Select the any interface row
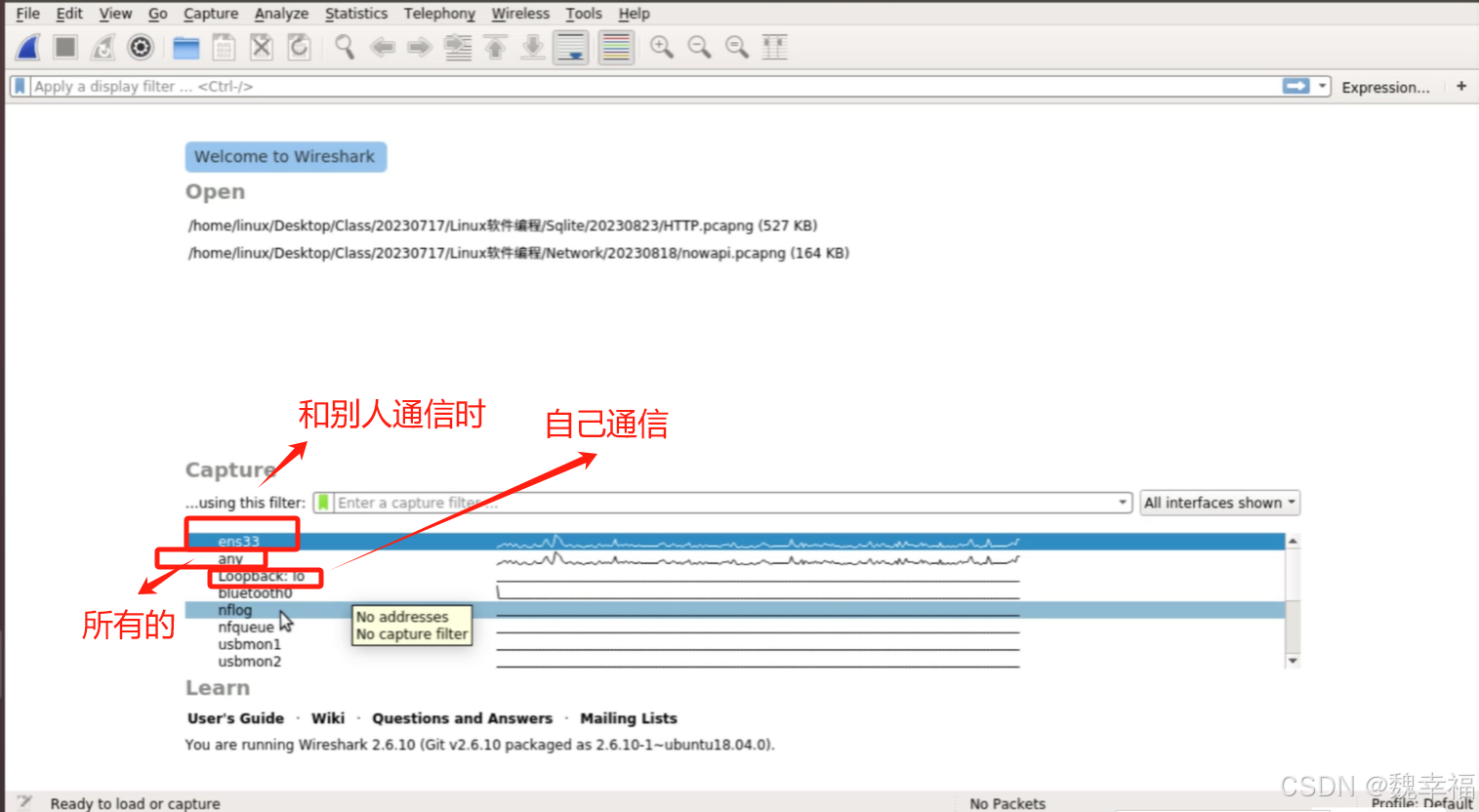The height and width of the screenshot is (812, 1479). 735,558
